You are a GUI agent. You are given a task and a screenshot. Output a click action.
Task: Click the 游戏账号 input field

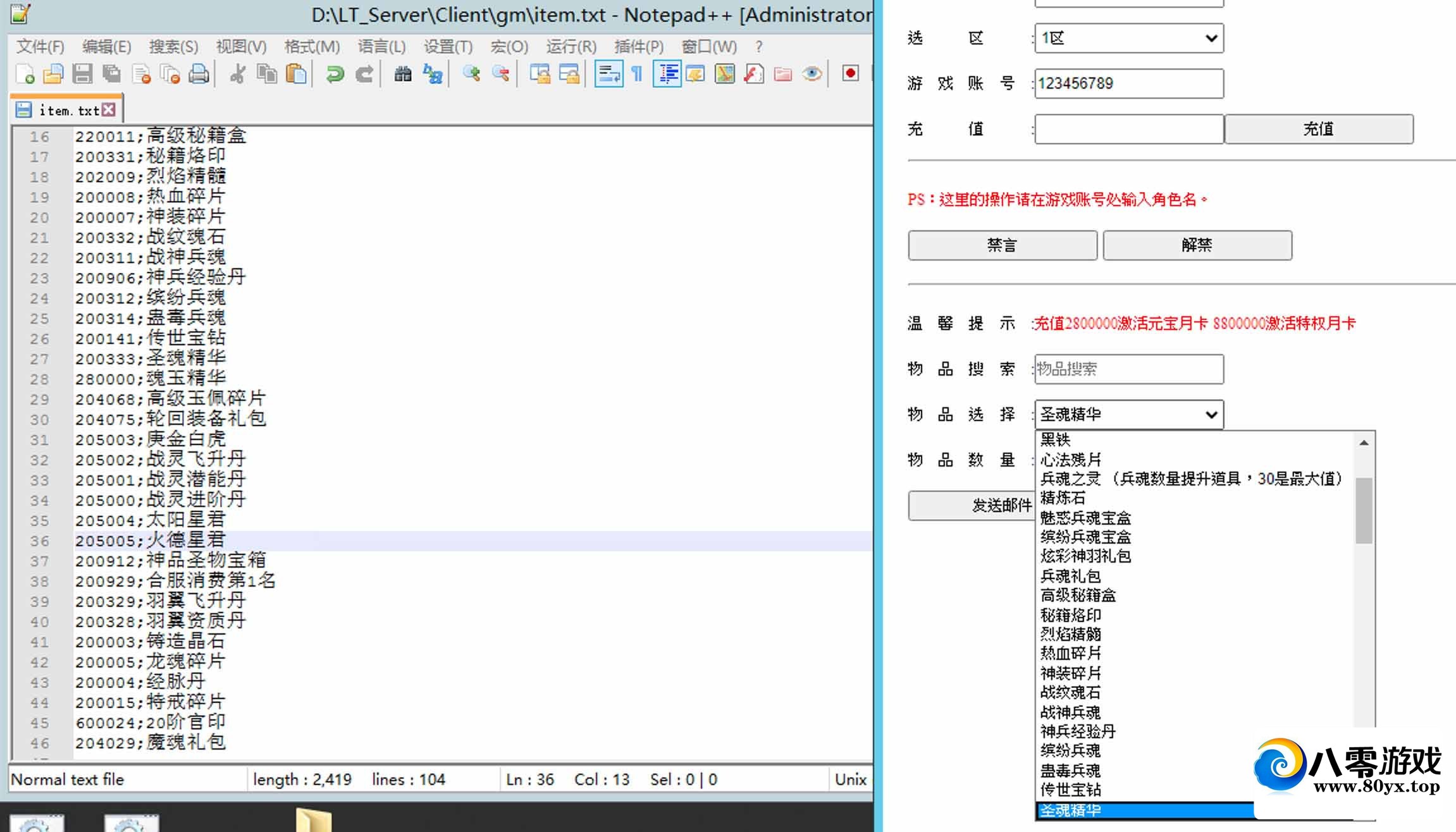pos(1129,83)
